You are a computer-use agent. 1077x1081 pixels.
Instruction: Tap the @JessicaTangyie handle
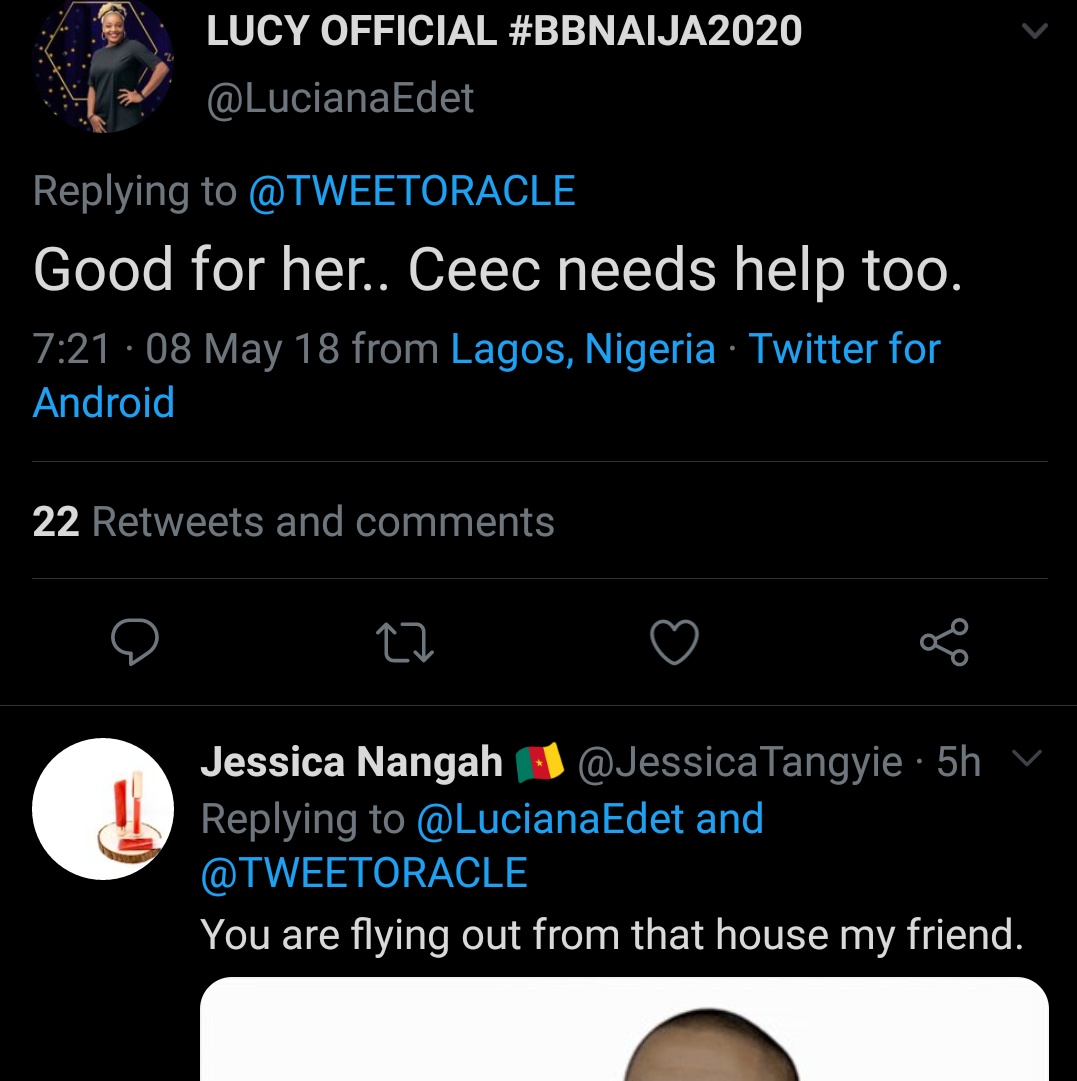[740, 763]
